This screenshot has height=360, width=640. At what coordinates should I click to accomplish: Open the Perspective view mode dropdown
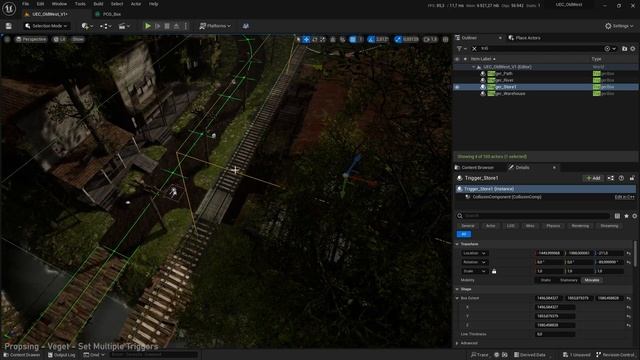click(x=31, y=39)
